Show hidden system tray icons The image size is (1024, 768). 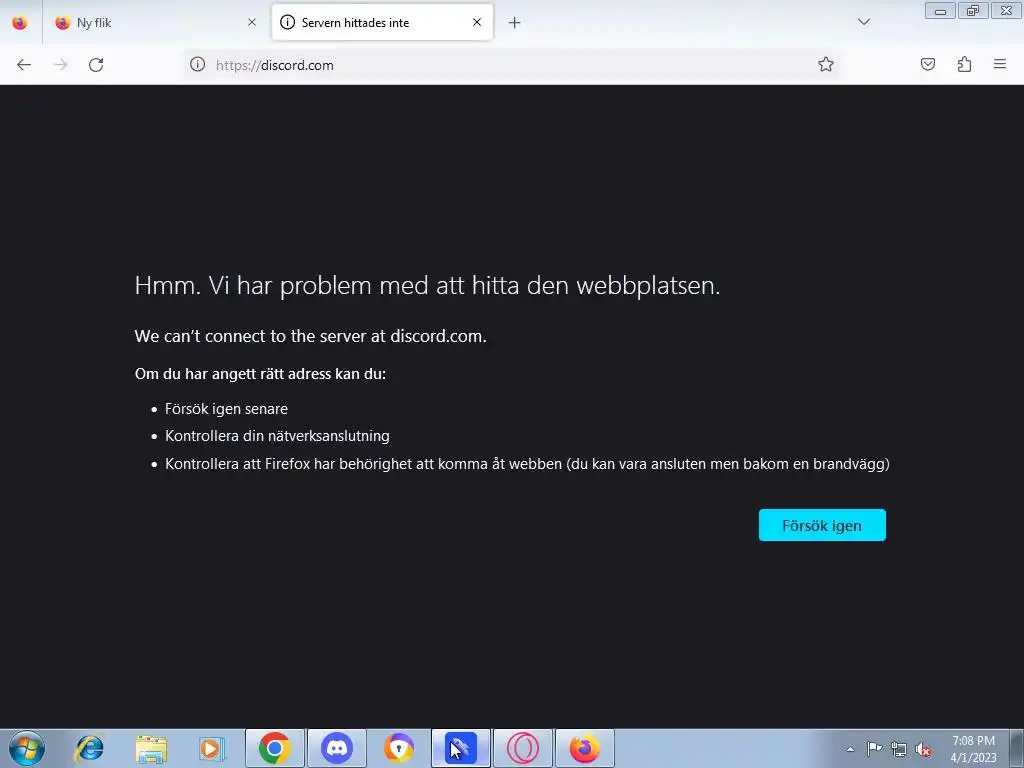click(x=850, y=749)
